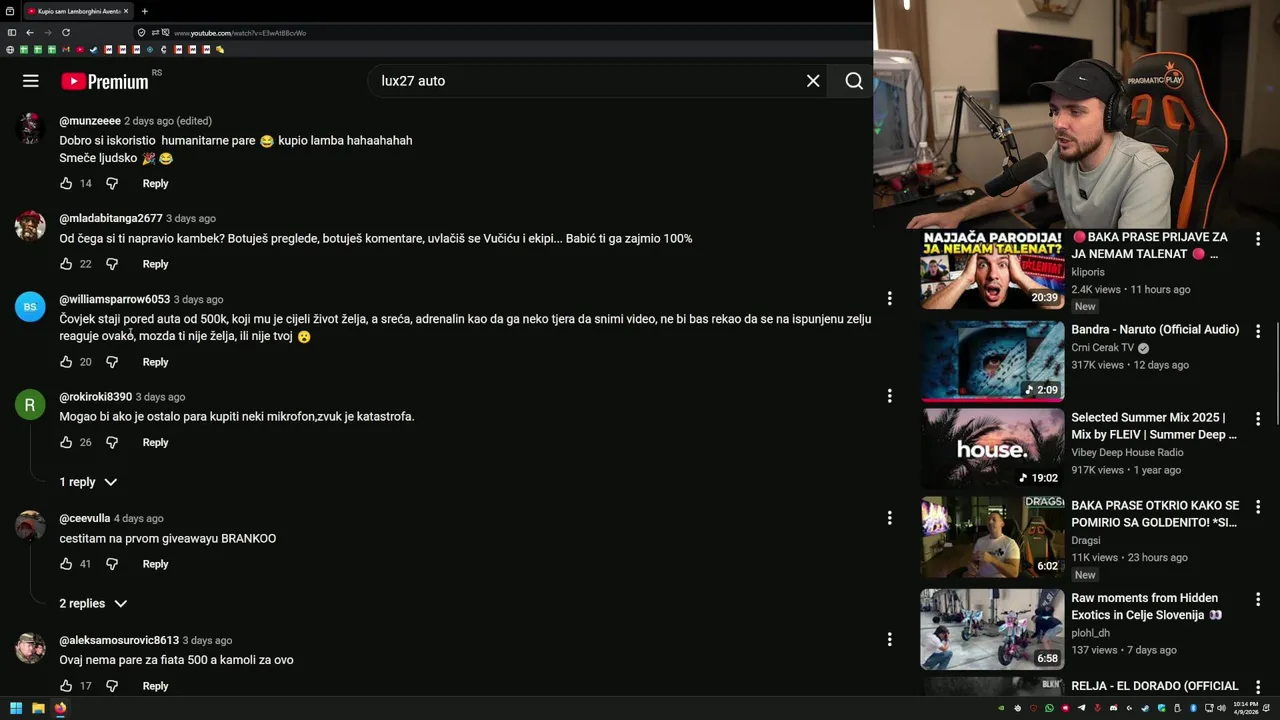Image resolution: width=1280 pixels, height=720 pixels.
Task: Open options menu for Bandra - Naruto video
Action: tap(1258, 331)
